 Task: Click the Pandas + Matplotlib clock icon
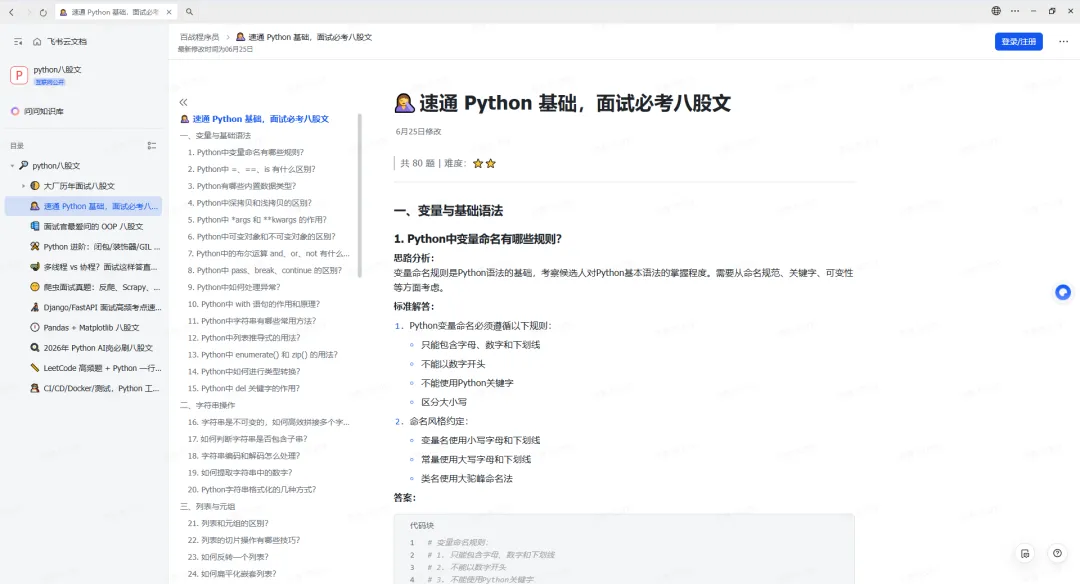tap(34, 328)
